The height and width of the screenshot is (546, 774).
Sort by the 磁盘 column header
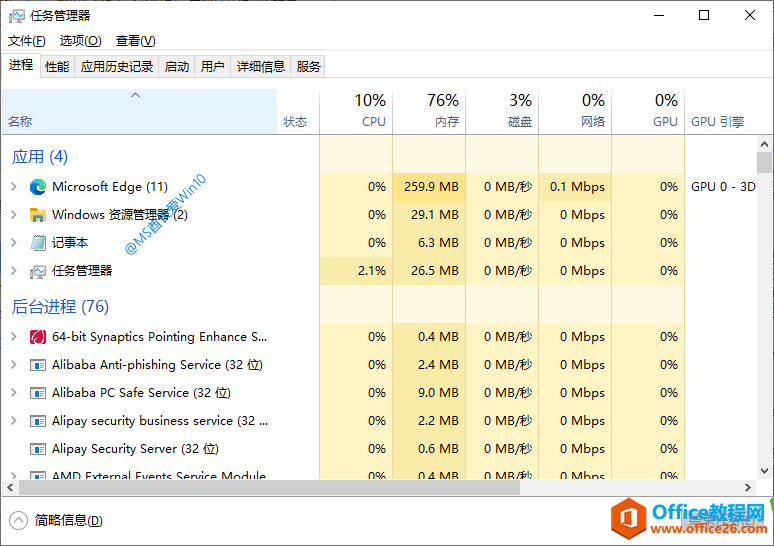click(x=502, y=112)
